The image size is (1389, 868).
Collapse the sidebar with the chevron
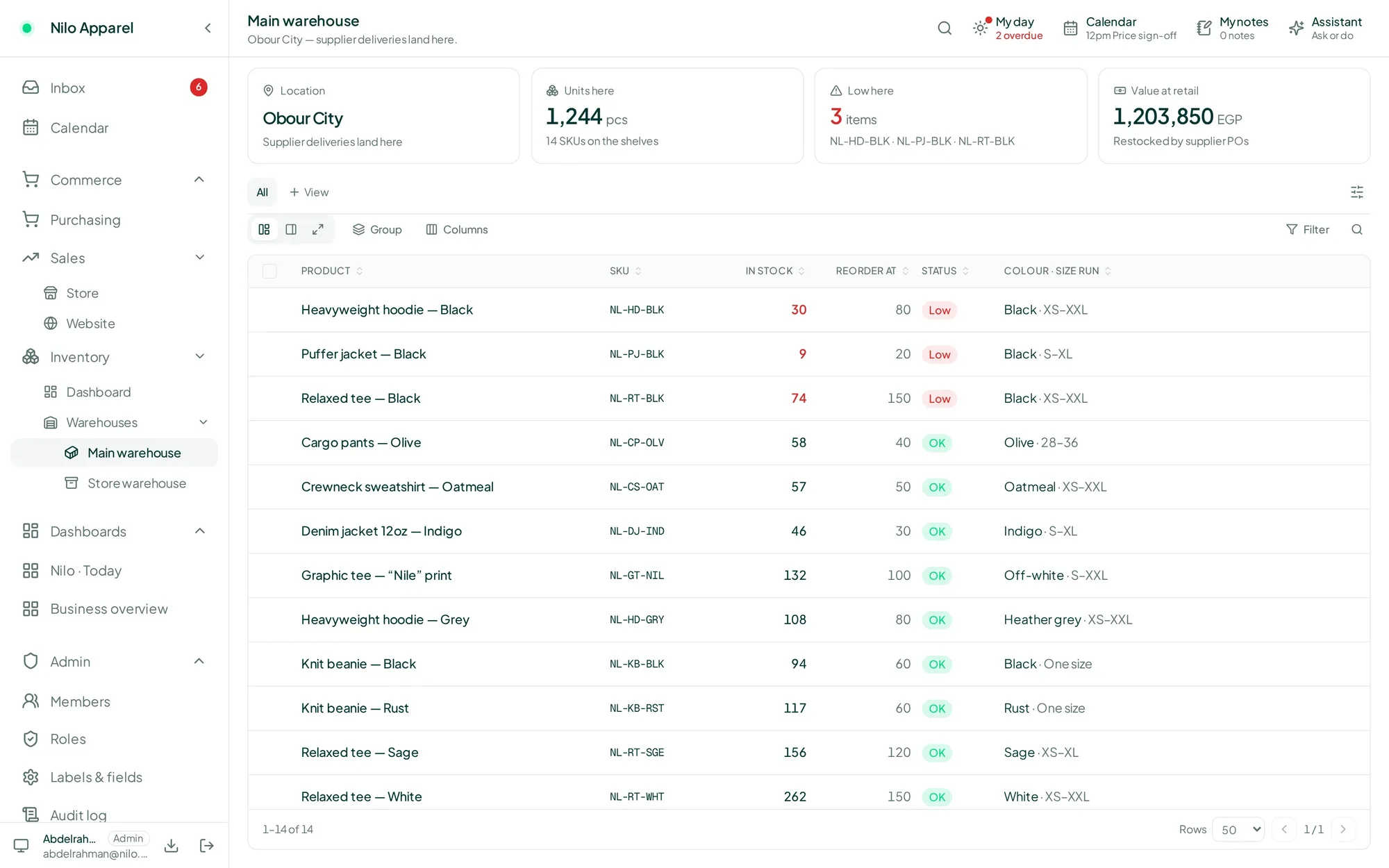(x=208, y=28)
